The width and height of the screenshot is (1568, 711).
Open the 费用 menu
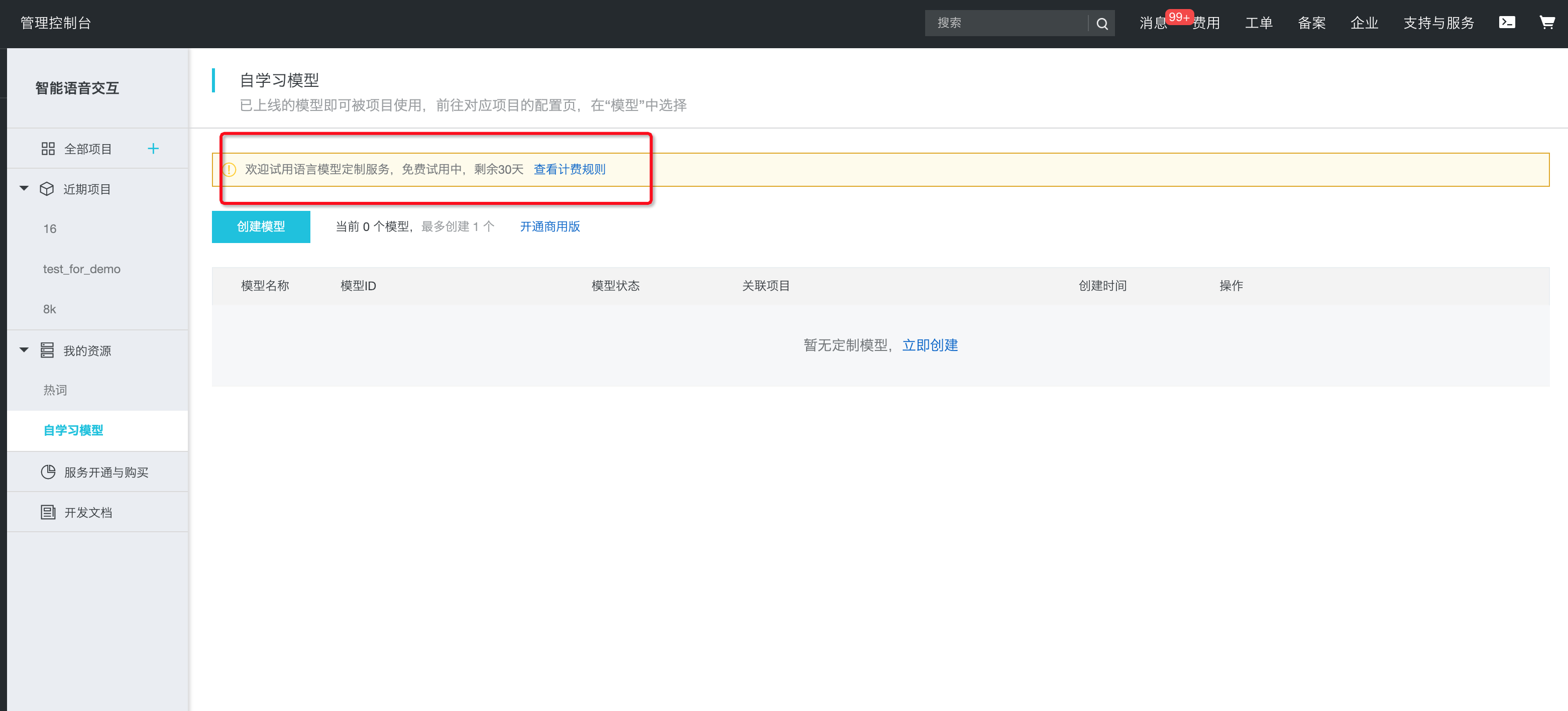1206,23
